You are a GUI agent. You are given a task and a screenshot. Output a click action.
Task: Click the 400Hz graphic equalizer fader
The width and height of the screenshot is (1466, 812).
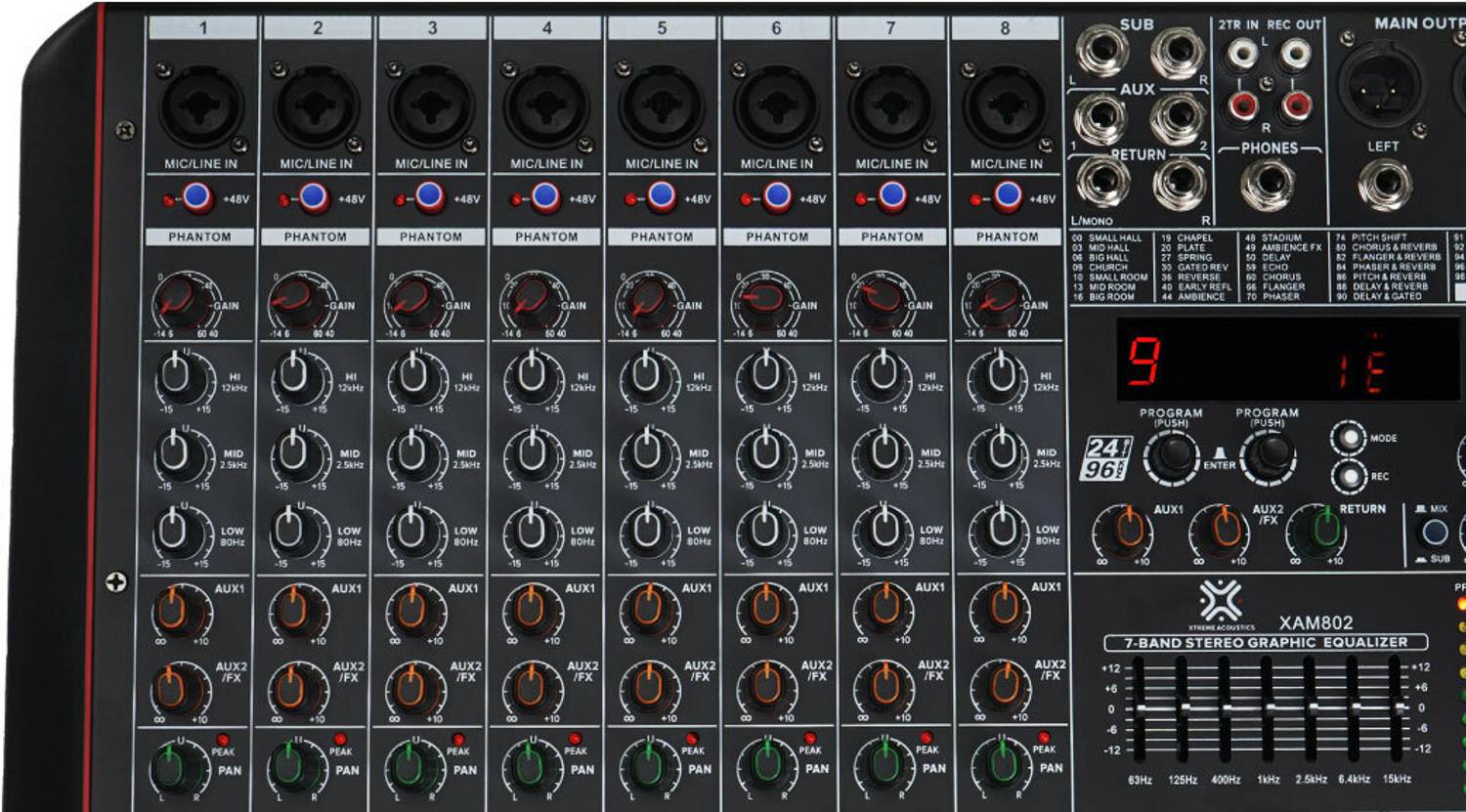(x=1225, y=709)
